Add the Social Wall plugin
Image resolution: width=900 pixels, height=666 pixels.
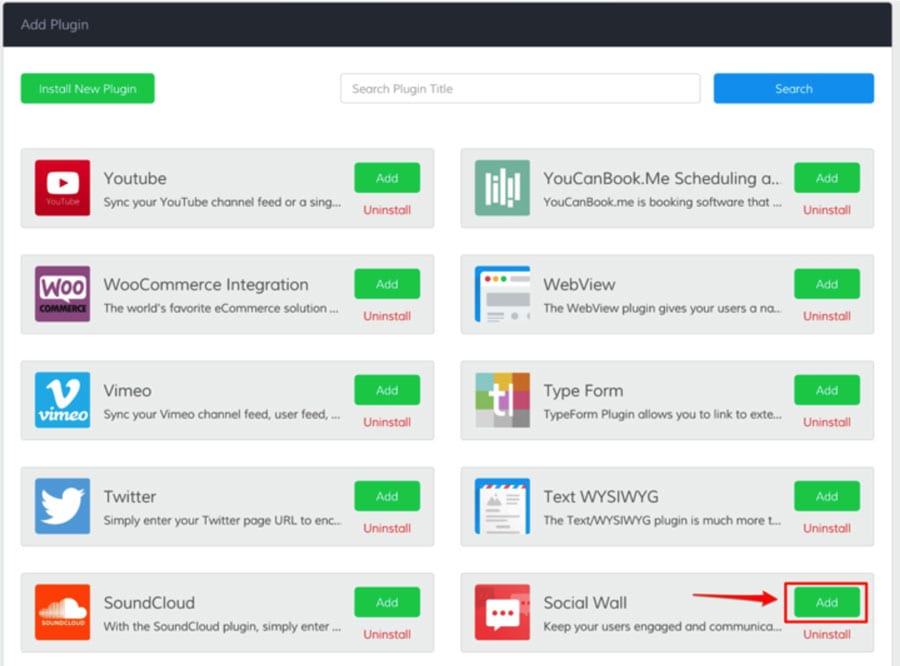(x=827, y=602)
